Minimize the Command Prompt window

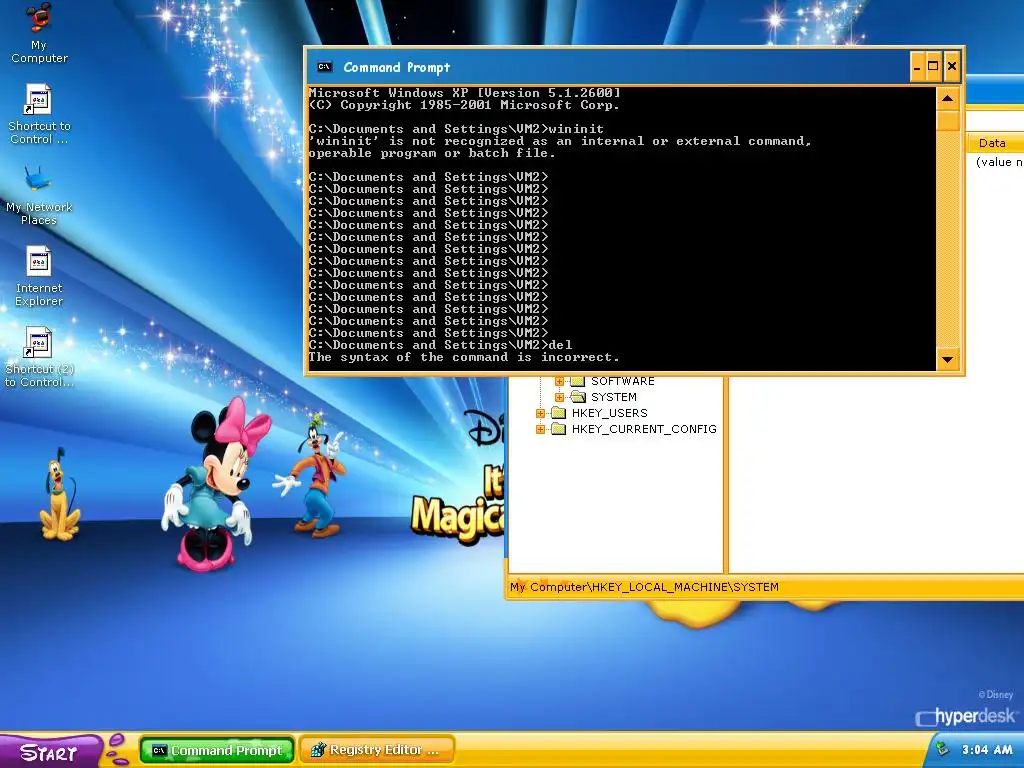click(x=918, y=67)
